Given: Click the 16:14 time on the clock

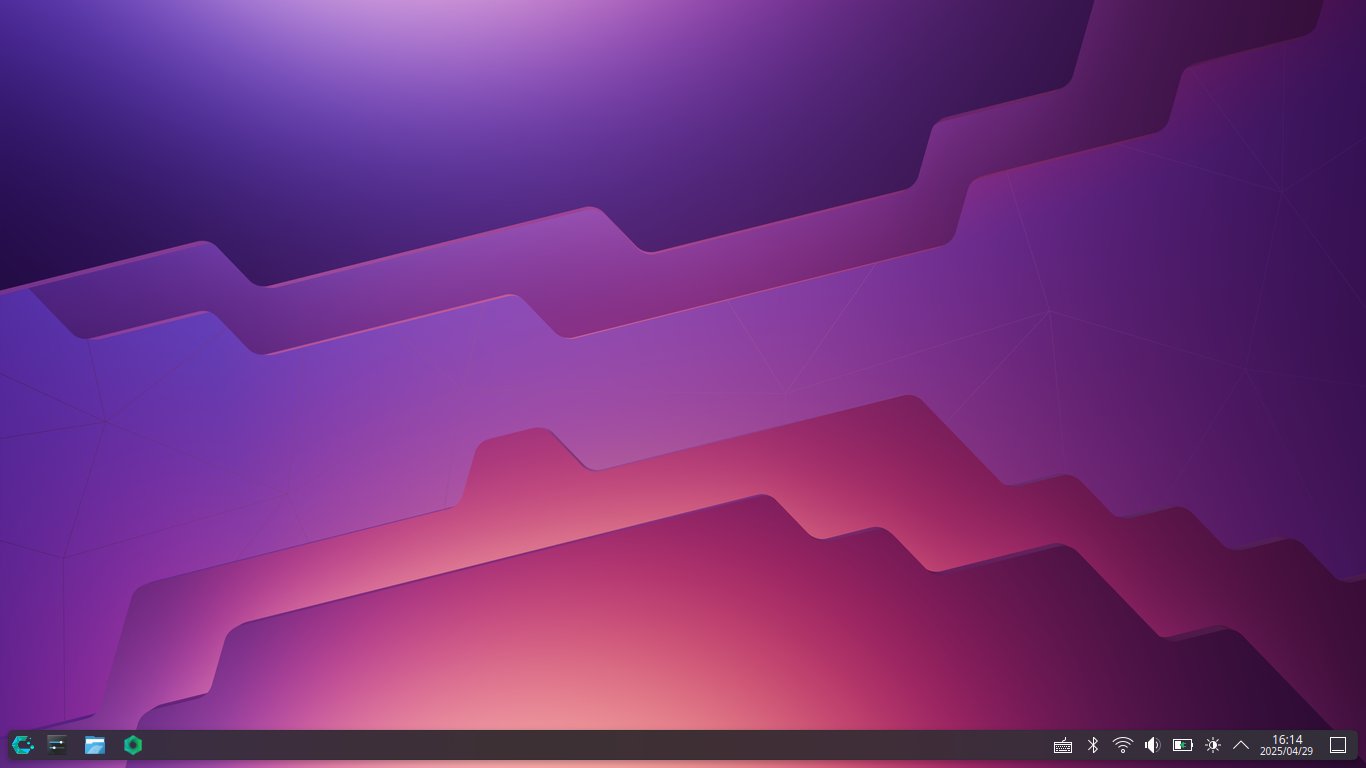Looking at the screenshot, I should pos(1287,739).
